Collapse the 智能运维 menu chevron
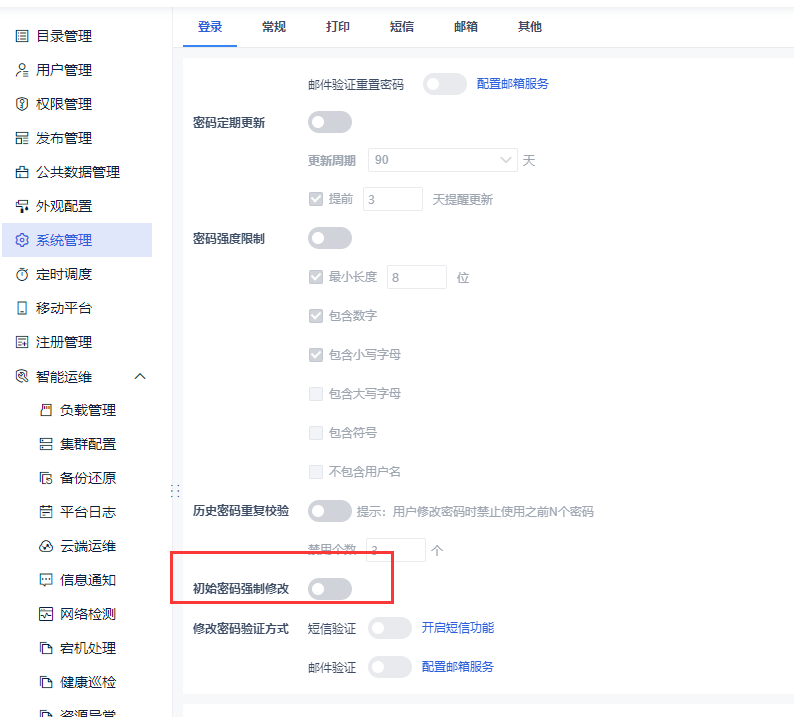 click(140, 376)
